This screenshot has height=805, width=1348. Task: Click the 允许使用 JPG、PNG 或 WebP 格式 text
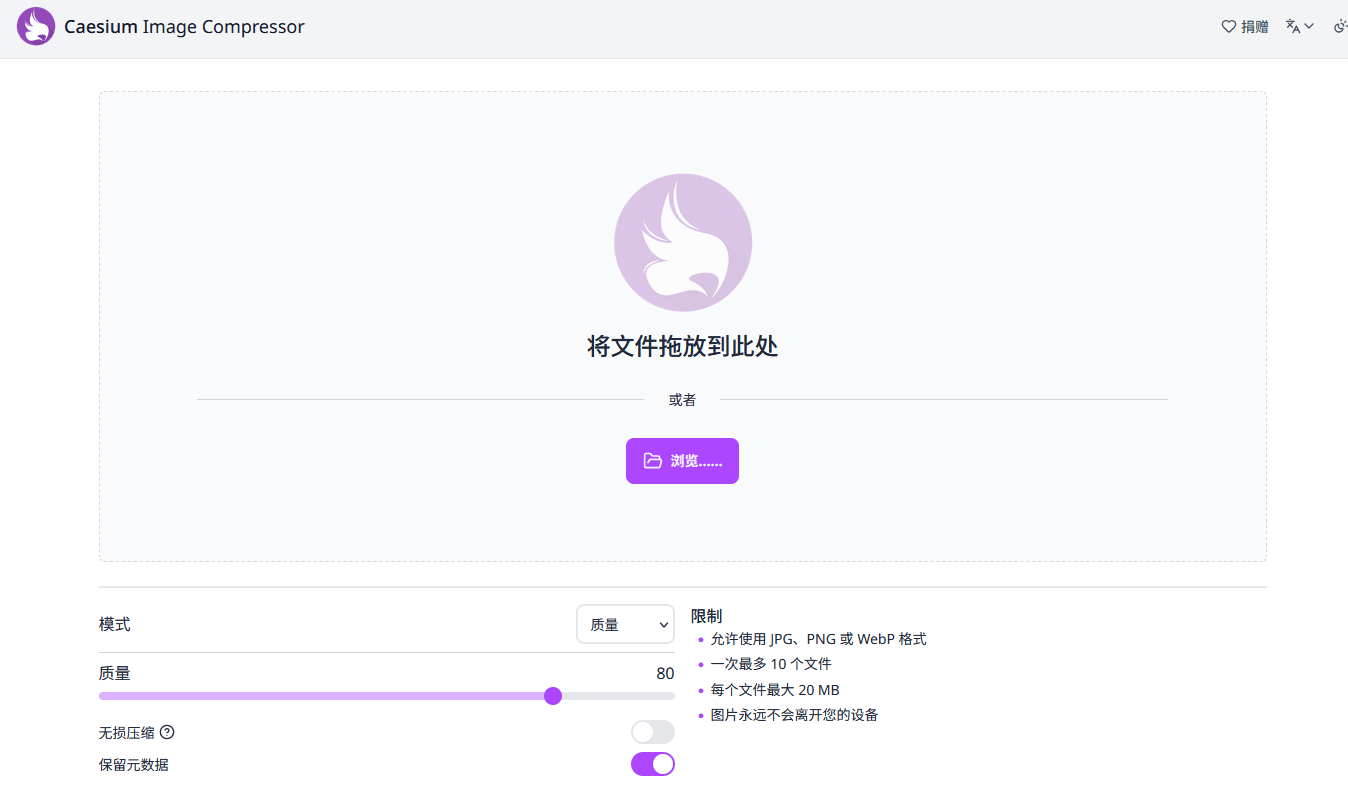[818, 639]
